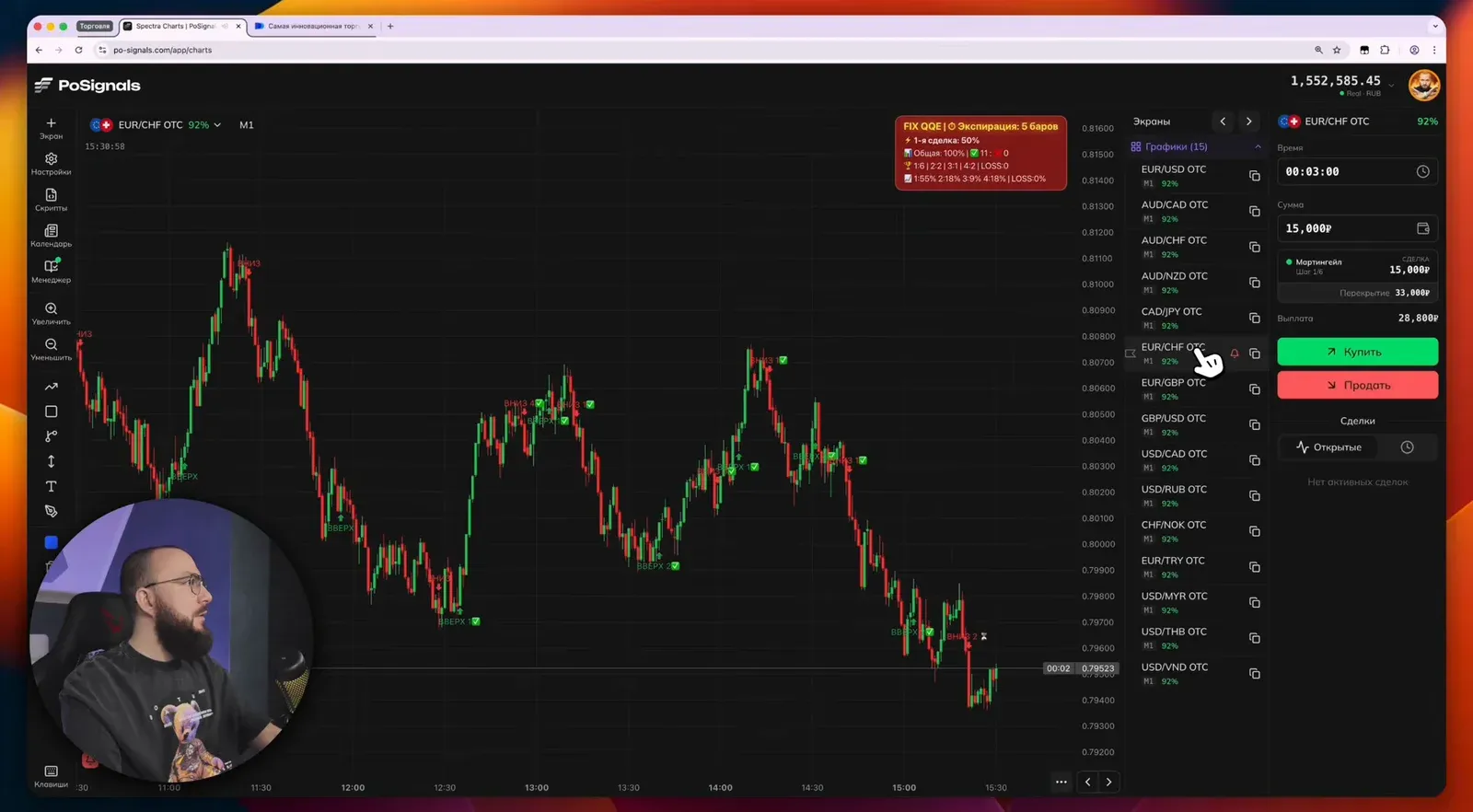Switch to the Самая инновационная browser tab
This screenshot has height=812, width=1473.
[313, 26]
